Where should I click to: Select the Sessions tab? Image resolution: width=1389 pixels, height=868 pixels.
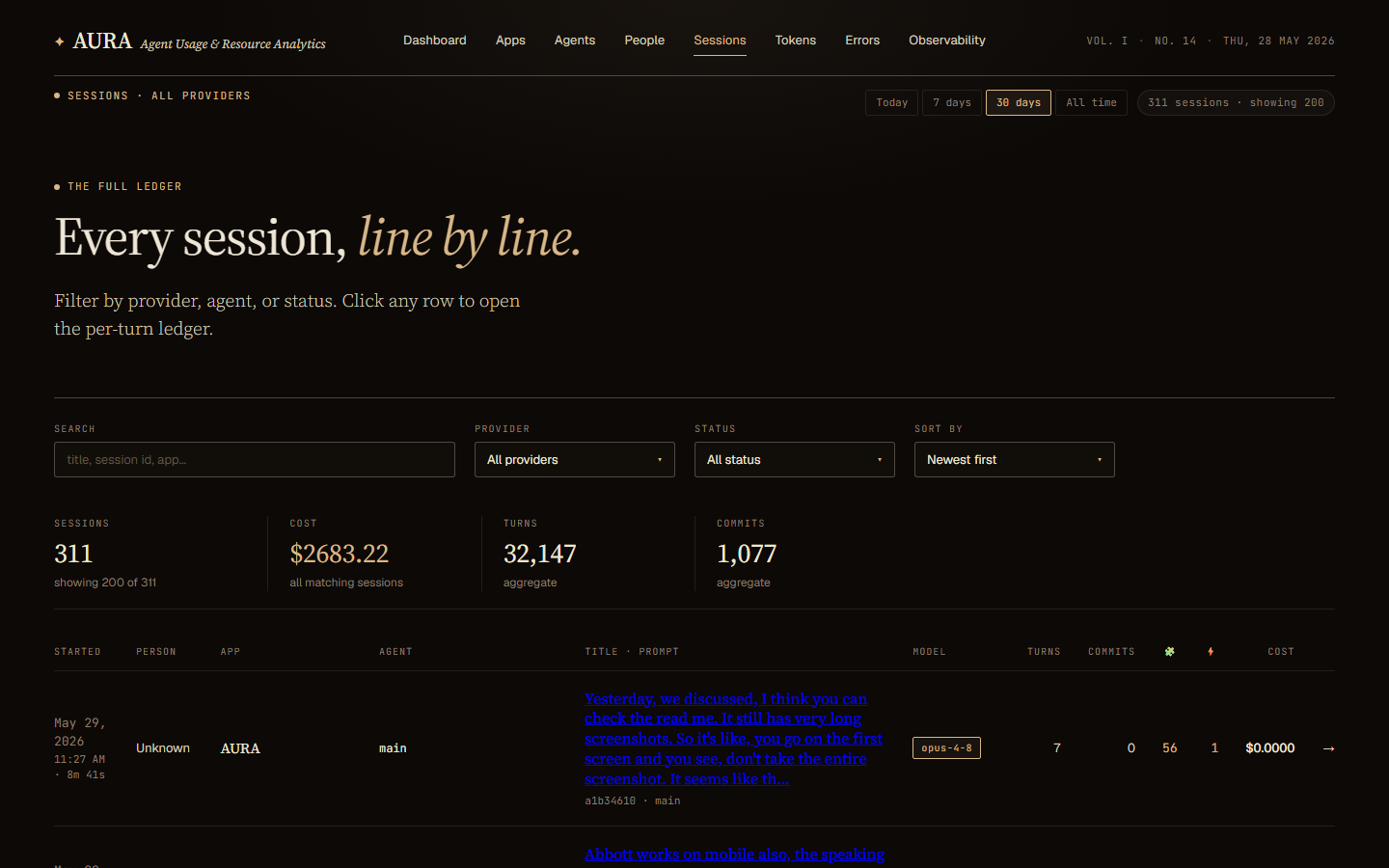[720, 41]
